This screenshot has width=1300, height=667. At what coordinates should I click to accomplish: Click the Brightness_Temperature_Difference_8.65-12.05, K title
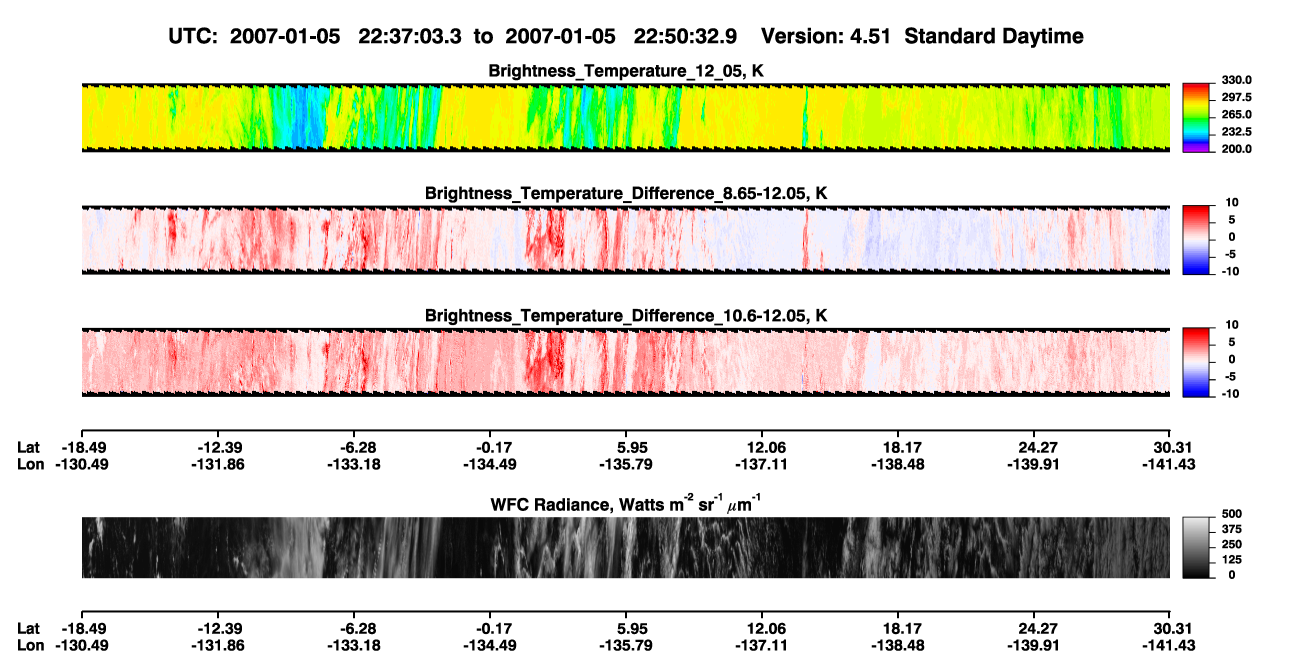(x=626, y=193)
